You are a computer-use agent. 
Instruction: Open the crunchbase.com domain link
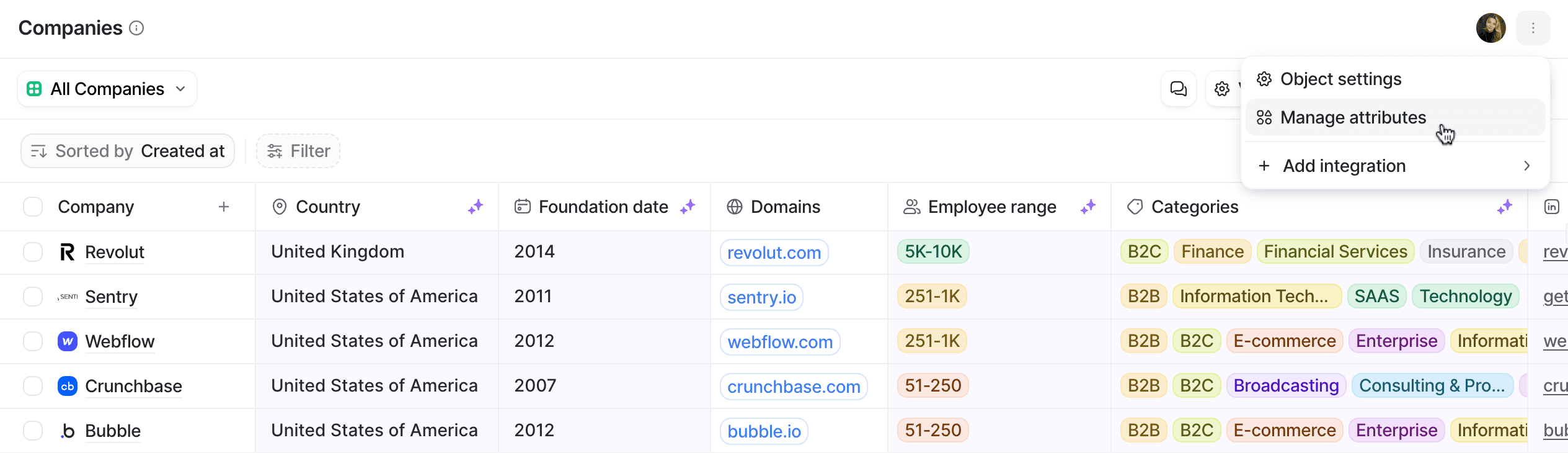coord(794,387)
